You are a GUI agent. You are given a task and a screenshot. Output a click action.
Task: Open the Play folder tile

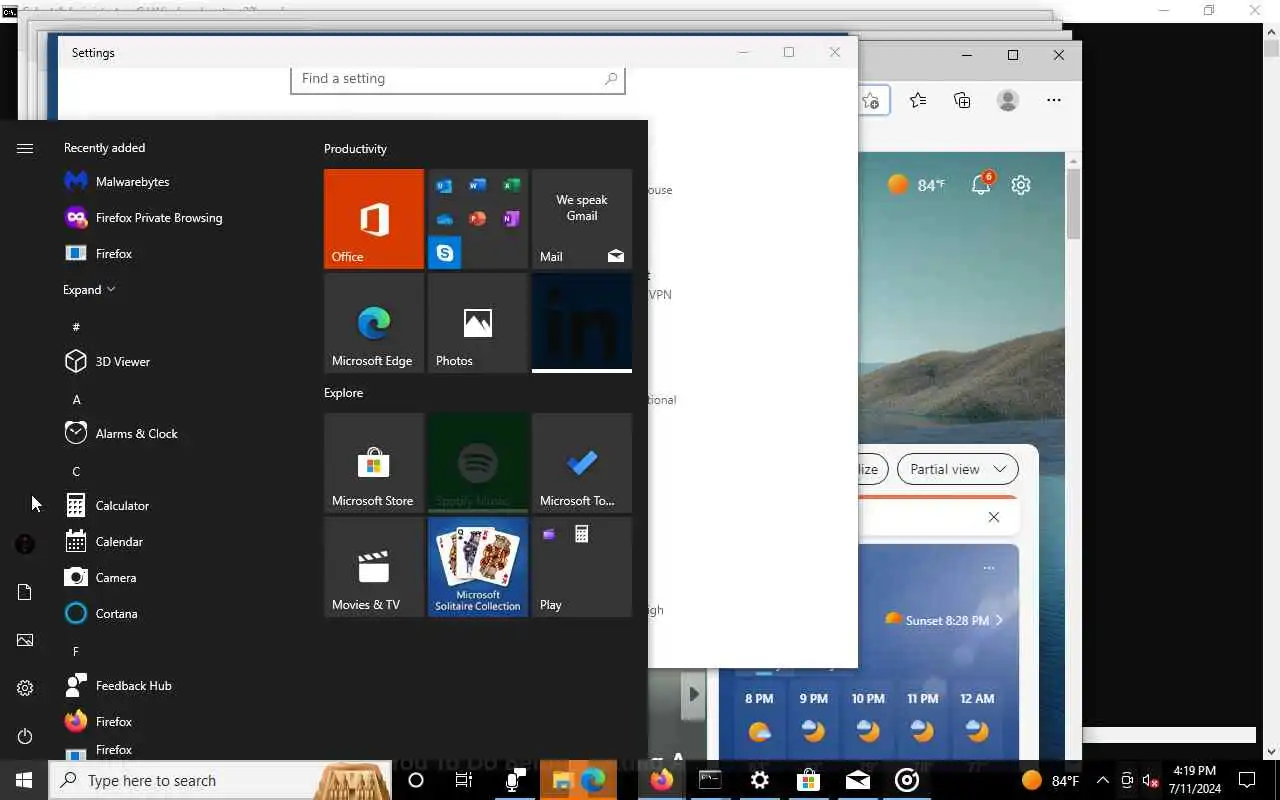pos(582,567)
